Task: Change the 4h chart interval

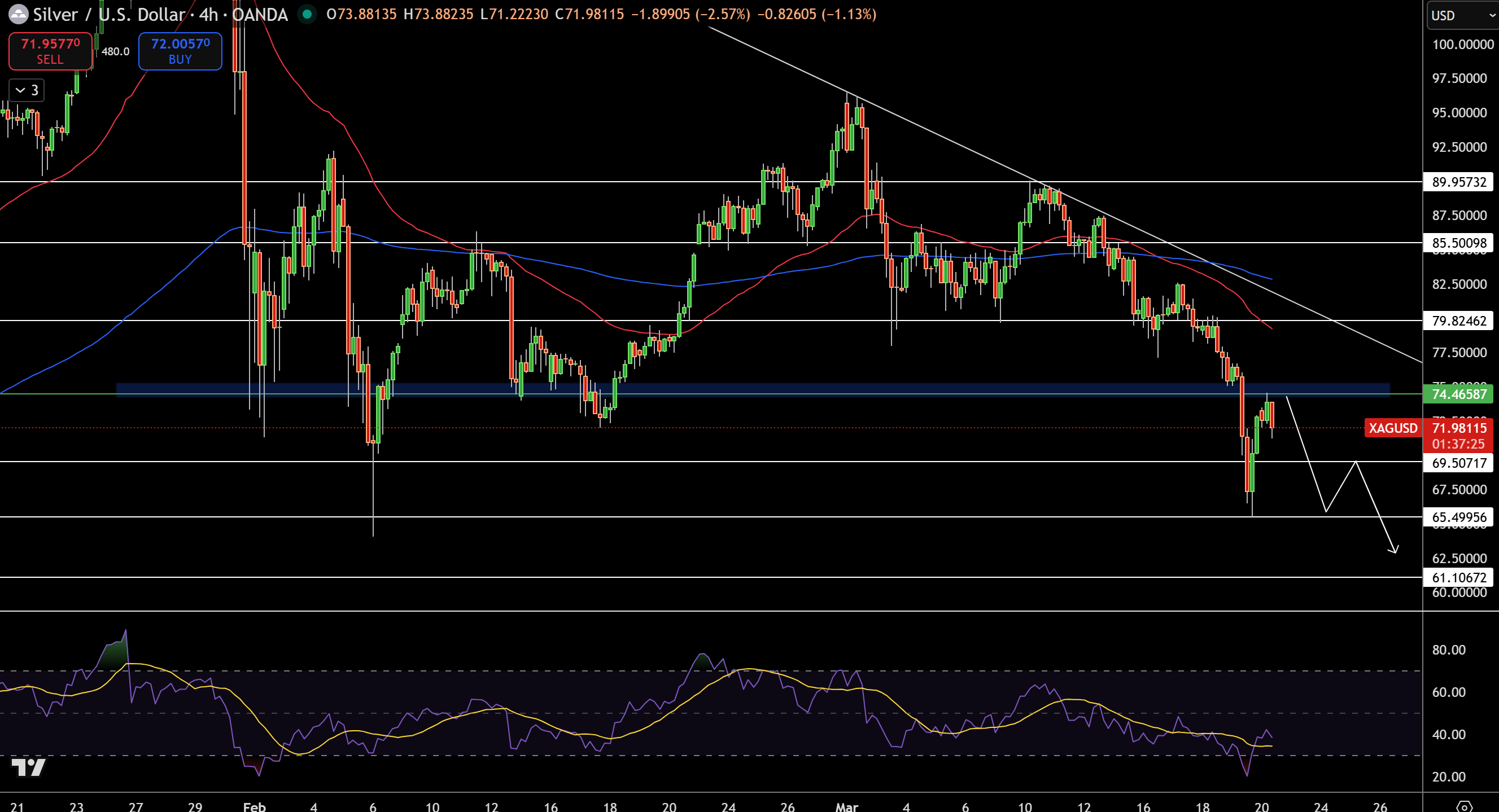Action: (x=208, y=14)
